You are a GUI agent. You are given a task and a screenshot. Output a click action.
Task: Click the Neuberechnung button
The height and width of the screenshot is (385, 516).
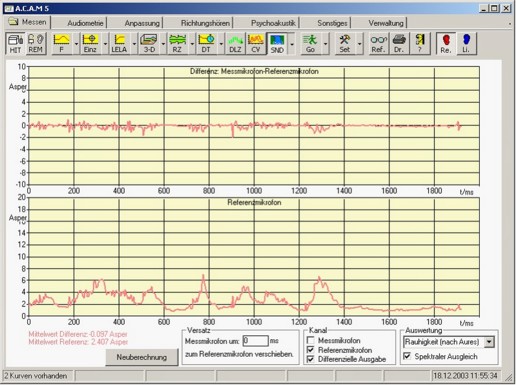click(142, 357)
